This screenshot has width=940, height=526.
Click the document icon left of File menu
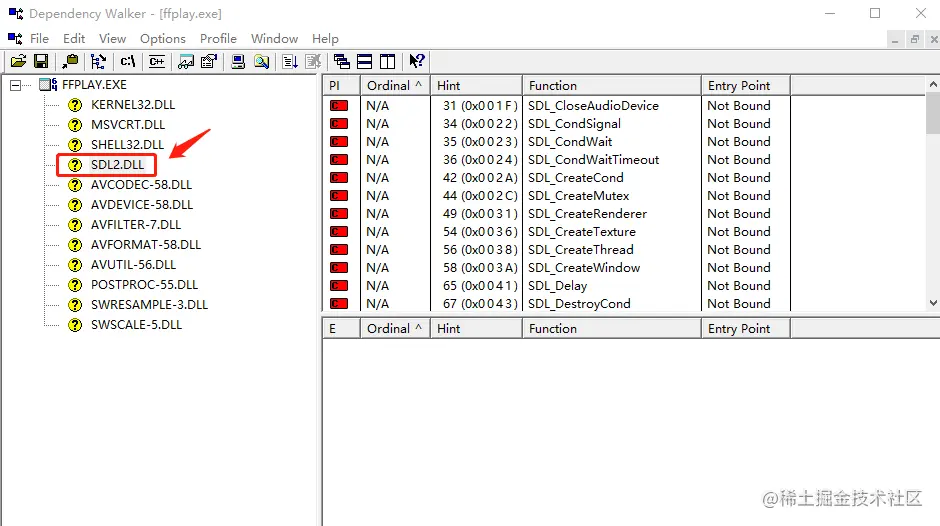[15, 38]
